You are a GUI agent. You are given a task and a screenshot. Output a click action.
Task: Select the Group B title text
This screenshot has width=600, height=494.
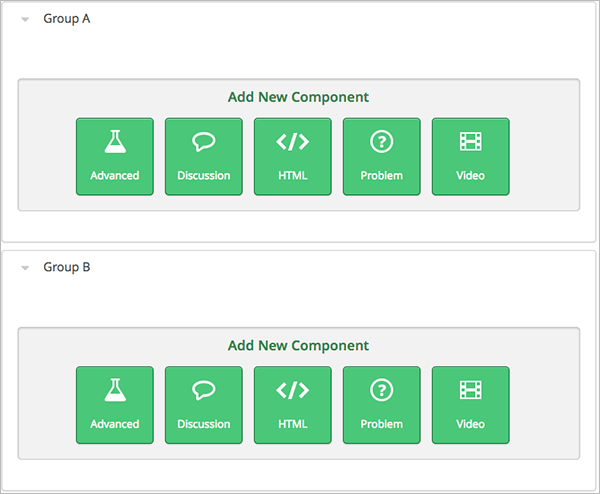(x=67, y=268)
